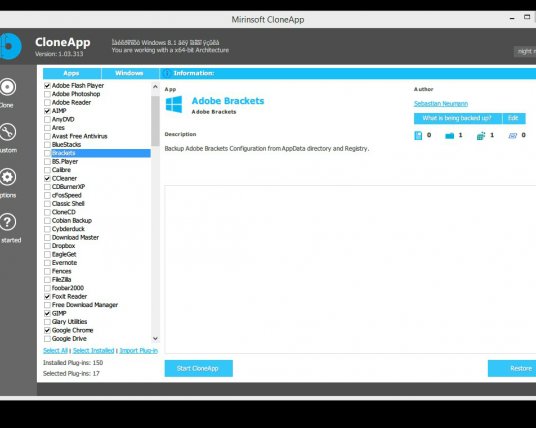Select cFosSpeed in the list

(x=67, y=196)
